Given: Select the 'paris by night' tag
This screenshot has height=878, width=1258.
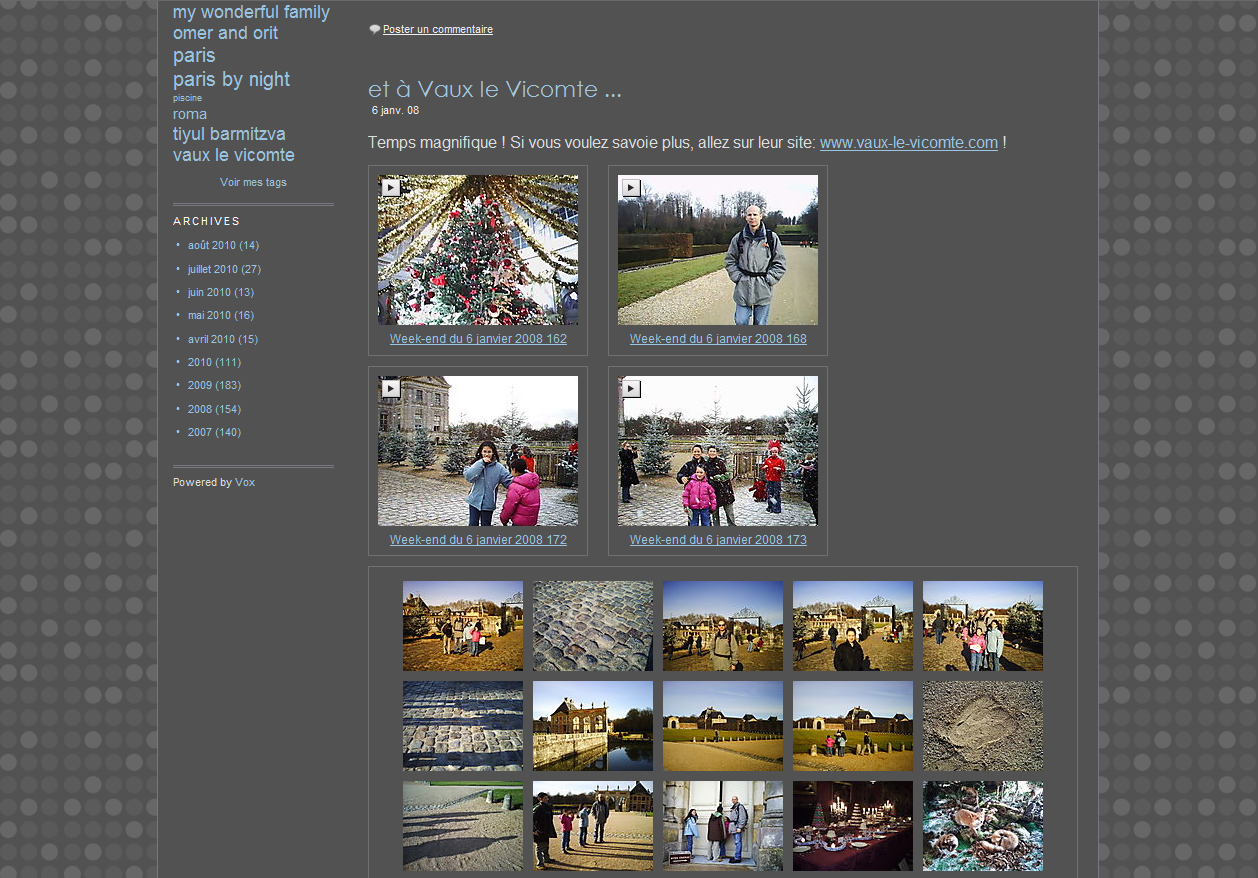Looking at the screenshot, I should pos(231,79).
